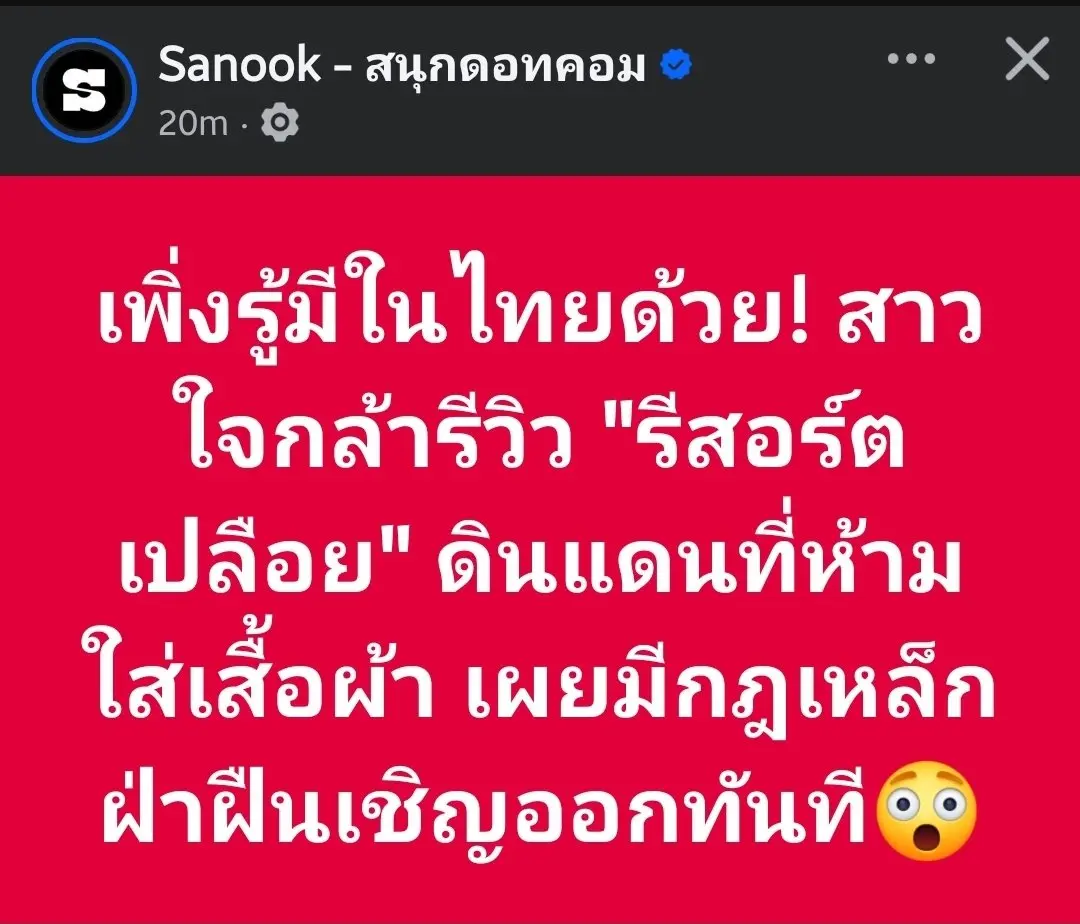Click the phrase "เผยมีกฎเหล็ก"
The height and width of the screenshot is (924, 1080).
coord(731,684)
